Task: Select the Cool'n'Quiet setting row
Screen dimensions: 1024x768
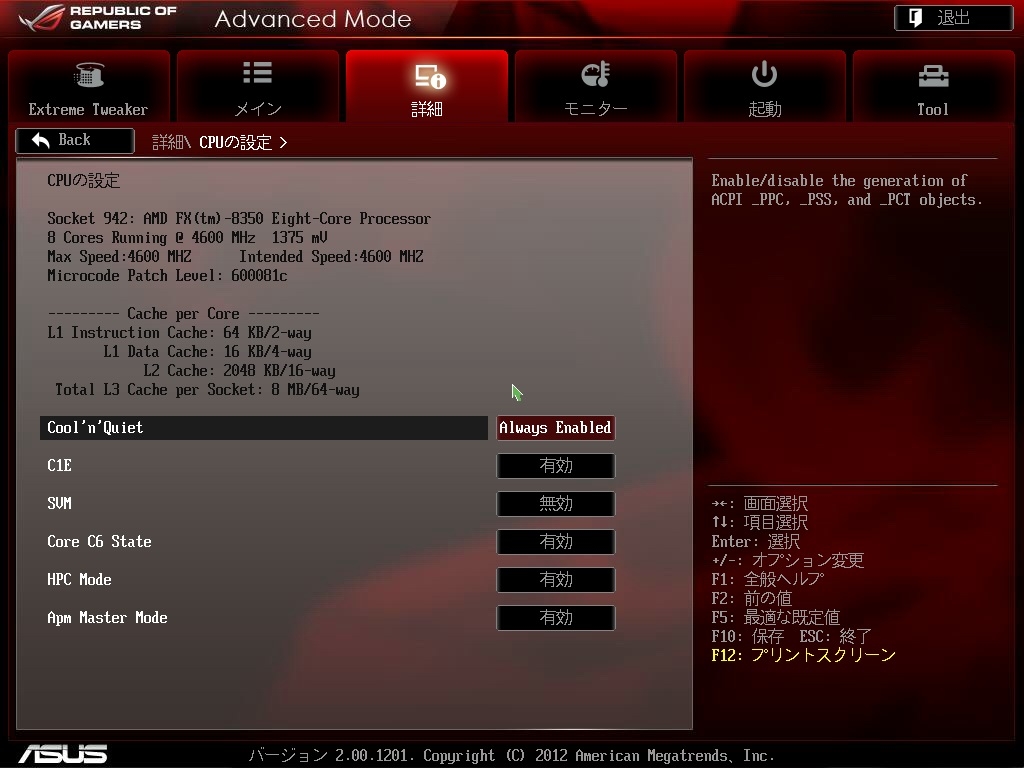Action: pyautogui.click(x=264, y=428)
